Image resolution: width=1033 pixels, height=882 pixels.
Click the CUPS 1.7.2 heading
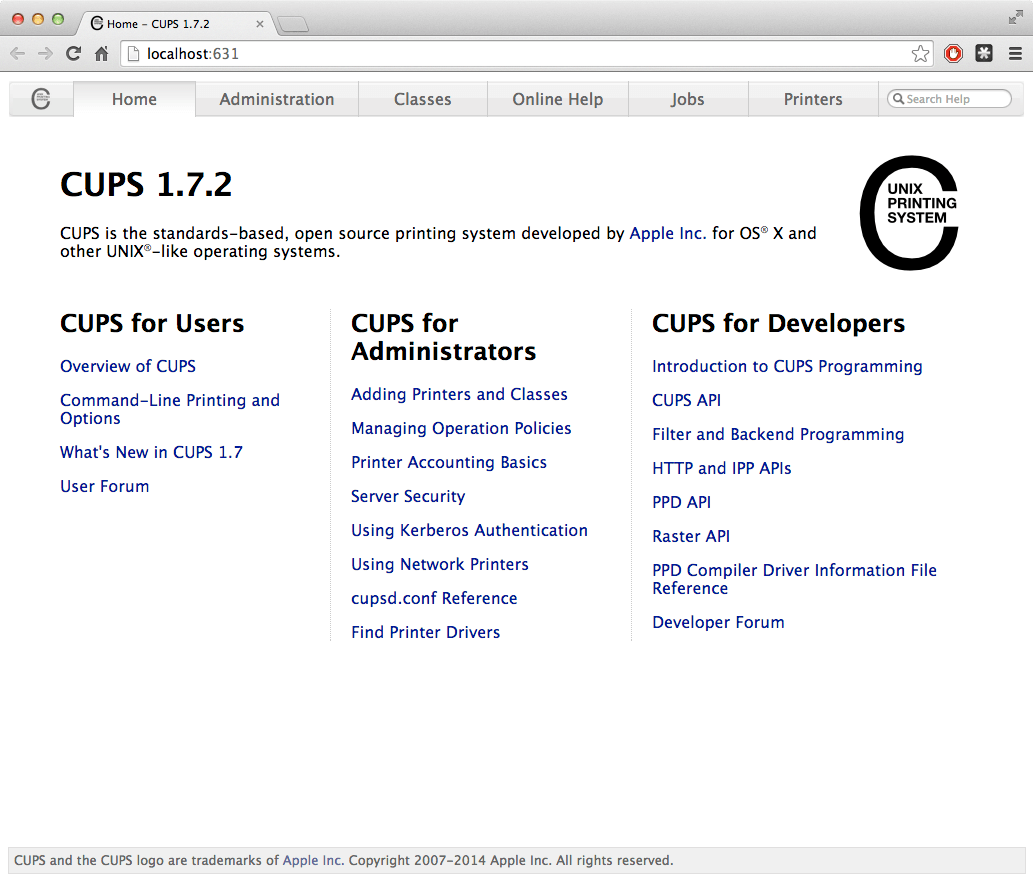(146, 184)
